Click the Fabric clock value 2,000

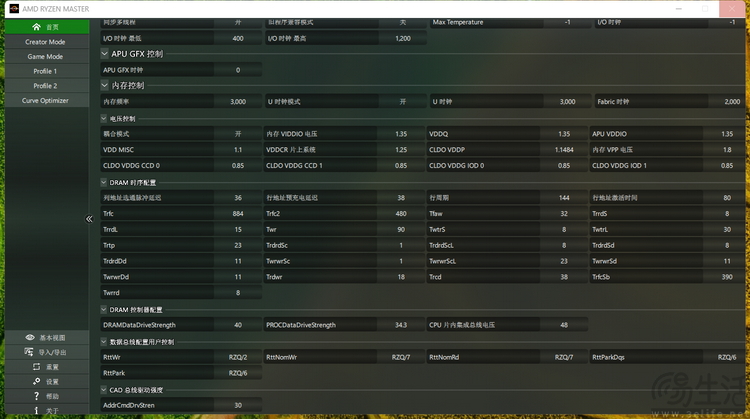click(732, 101)
